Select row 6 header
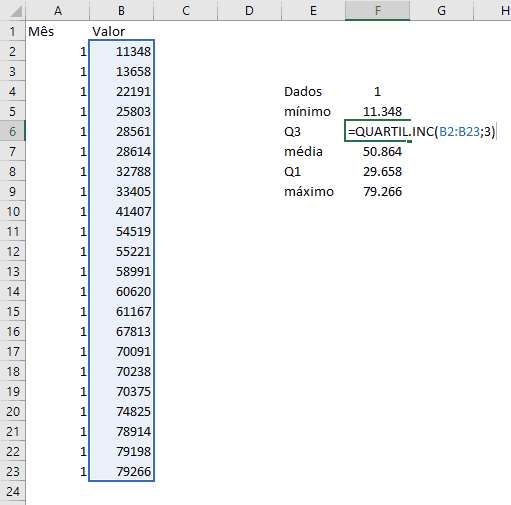This screenshot has height=505, width=511. (13, 131)
